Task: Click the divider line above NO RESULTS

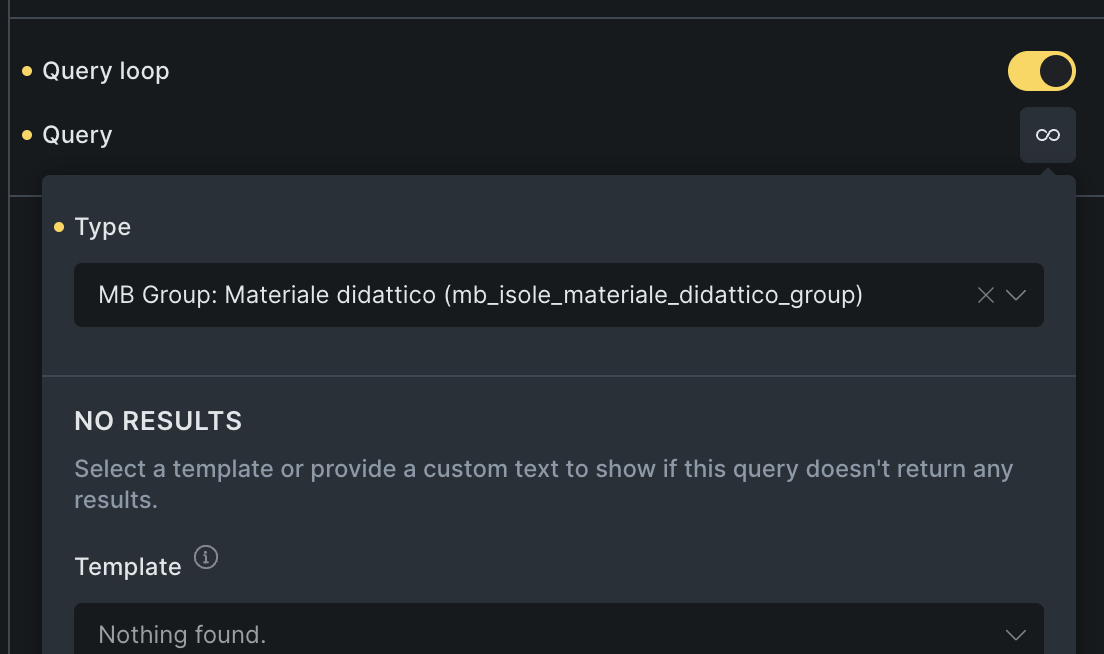Action: point(558,376)
